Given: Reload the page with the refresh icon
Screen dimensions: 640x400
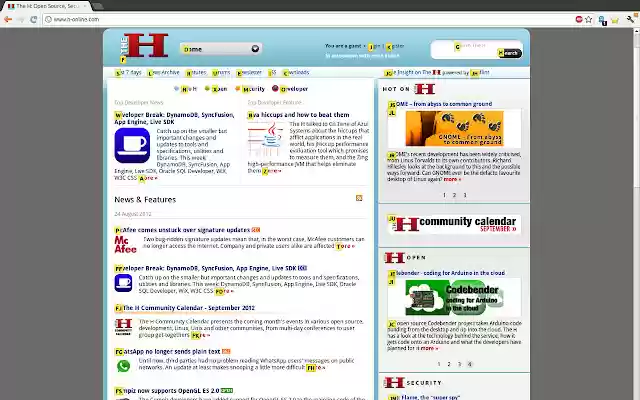Looking at the screenshot, I should click(x=33, y=19).
